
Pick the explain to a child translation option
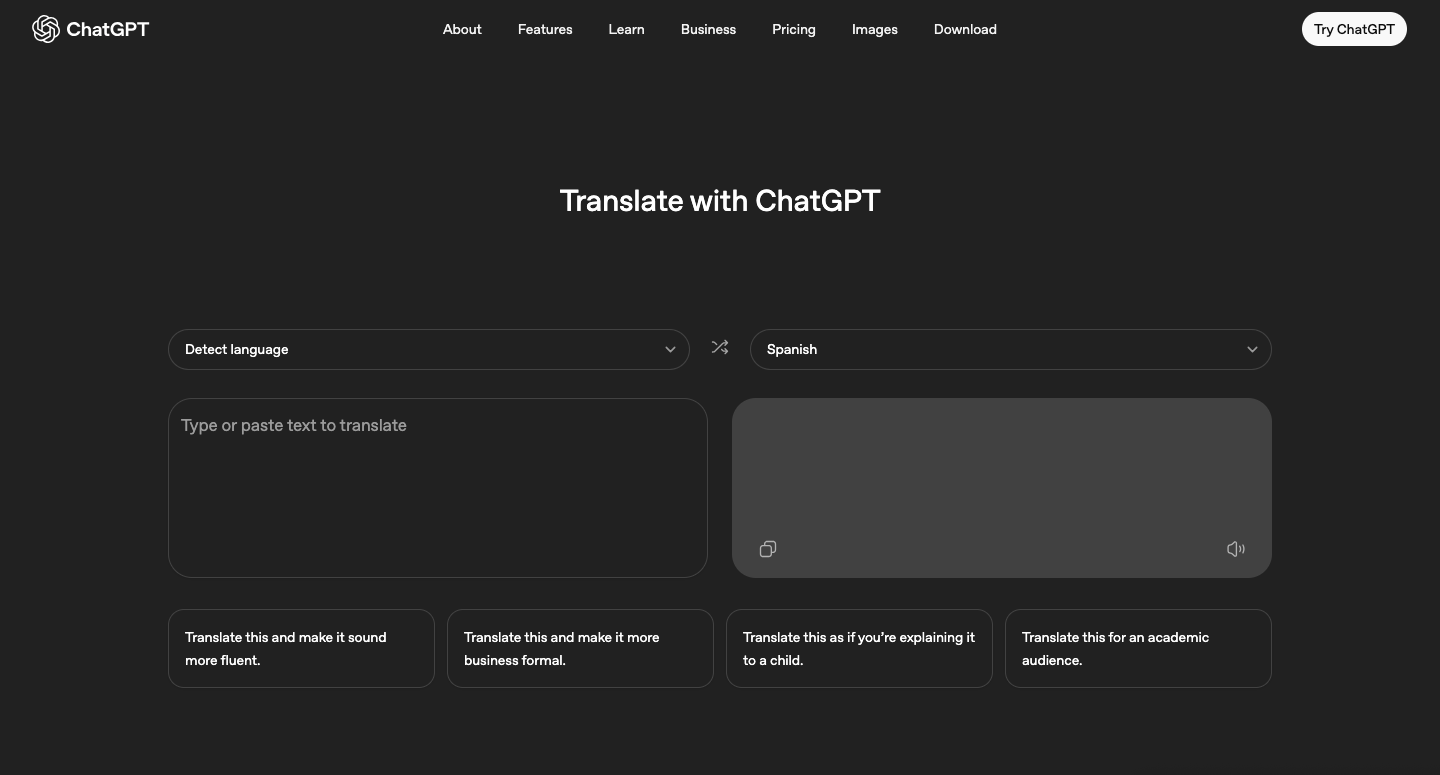[859, 648]
